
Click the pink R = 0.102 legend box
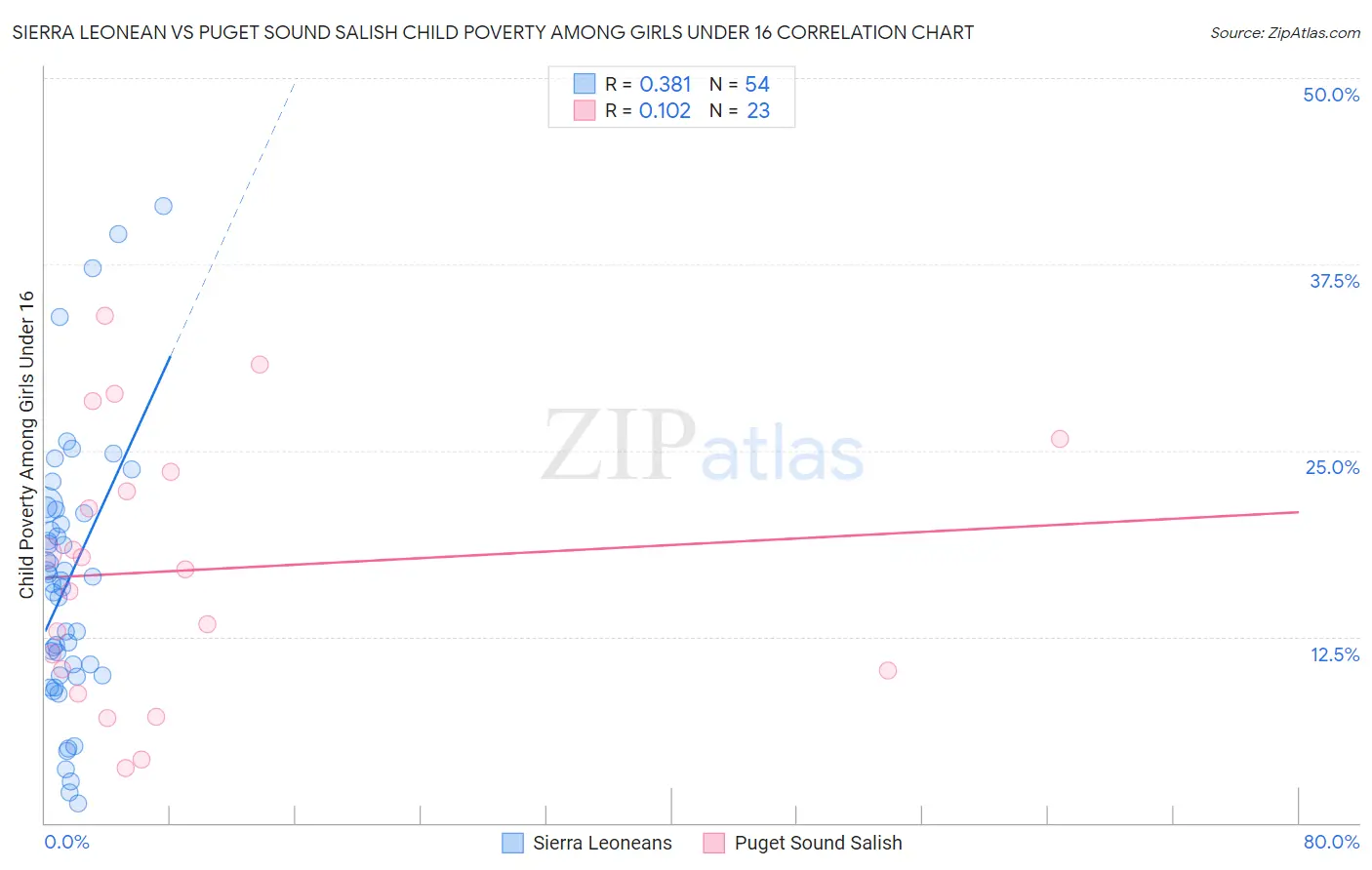coord(584,110)
